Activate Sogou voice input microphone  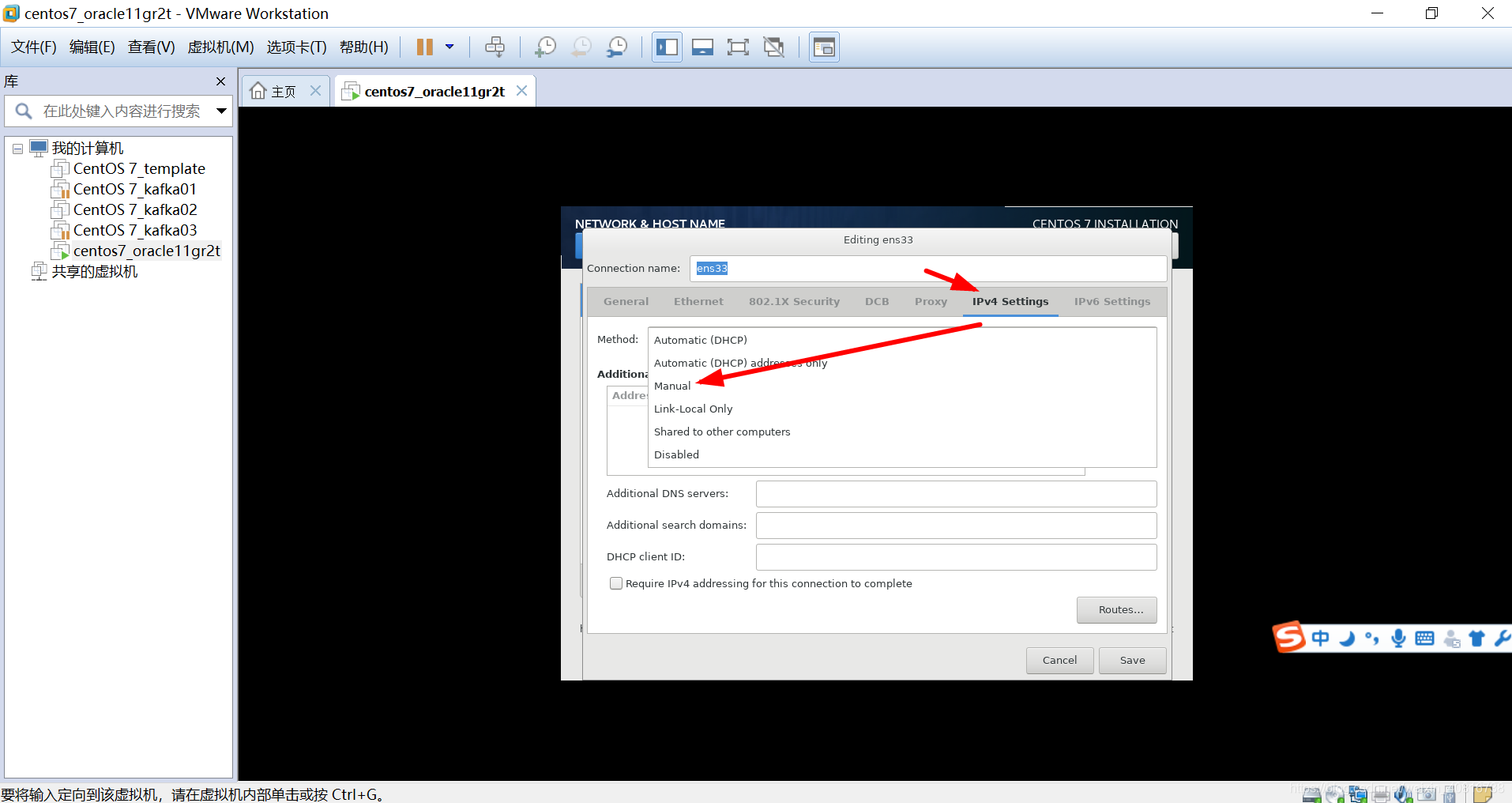pos(1398,639)
